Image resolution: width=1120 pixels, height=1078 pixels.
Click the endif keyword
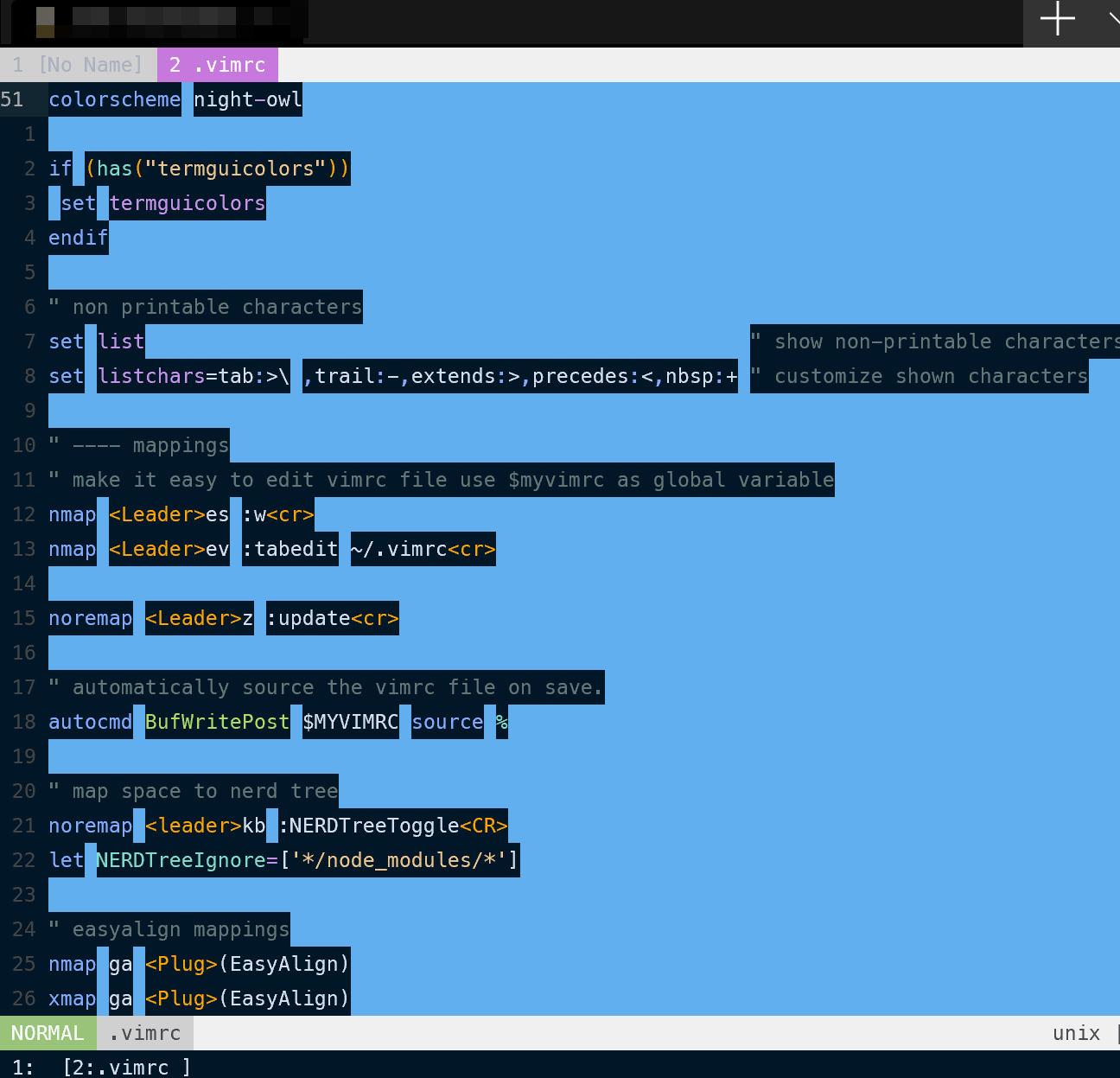[x=79, y=238]
